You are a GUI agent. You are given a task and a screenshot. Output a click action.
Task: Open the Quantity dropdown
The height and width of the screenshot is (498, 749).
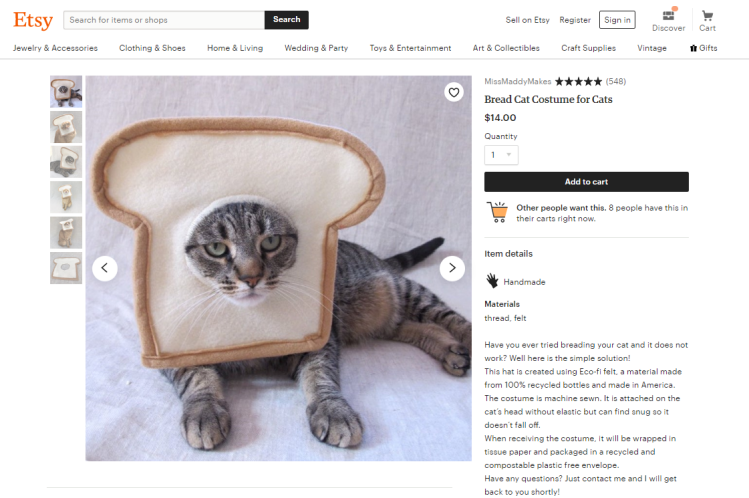coord(501,155)
